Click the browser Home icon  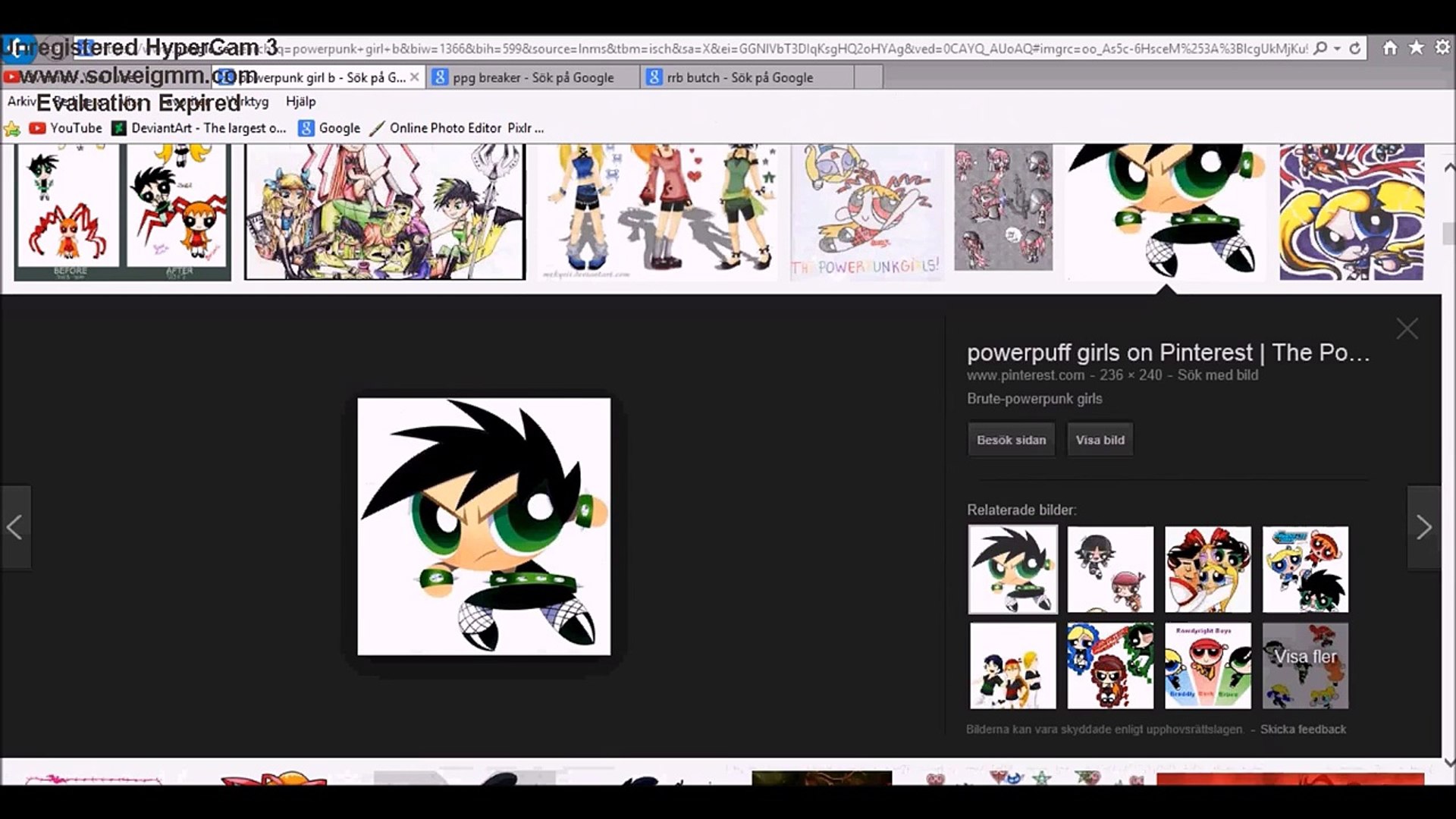click(1390, 49)
